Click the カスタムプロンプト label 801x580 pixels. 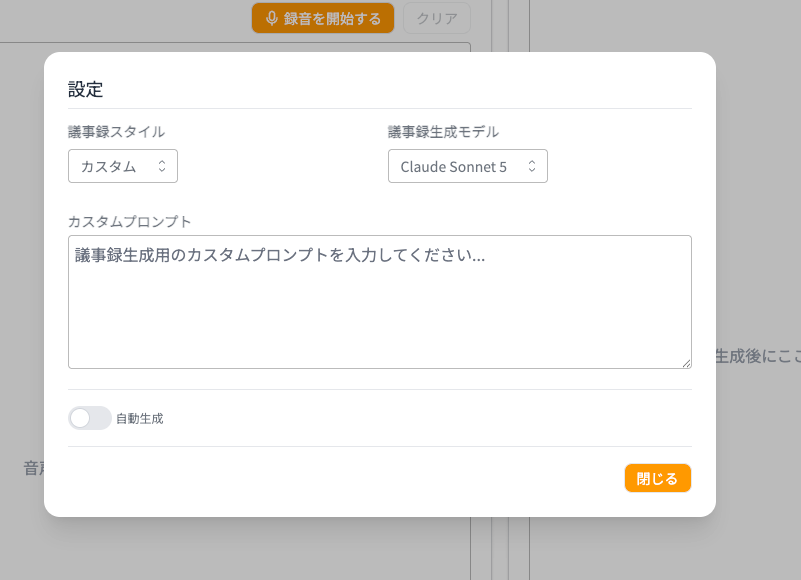click(129, 221)
